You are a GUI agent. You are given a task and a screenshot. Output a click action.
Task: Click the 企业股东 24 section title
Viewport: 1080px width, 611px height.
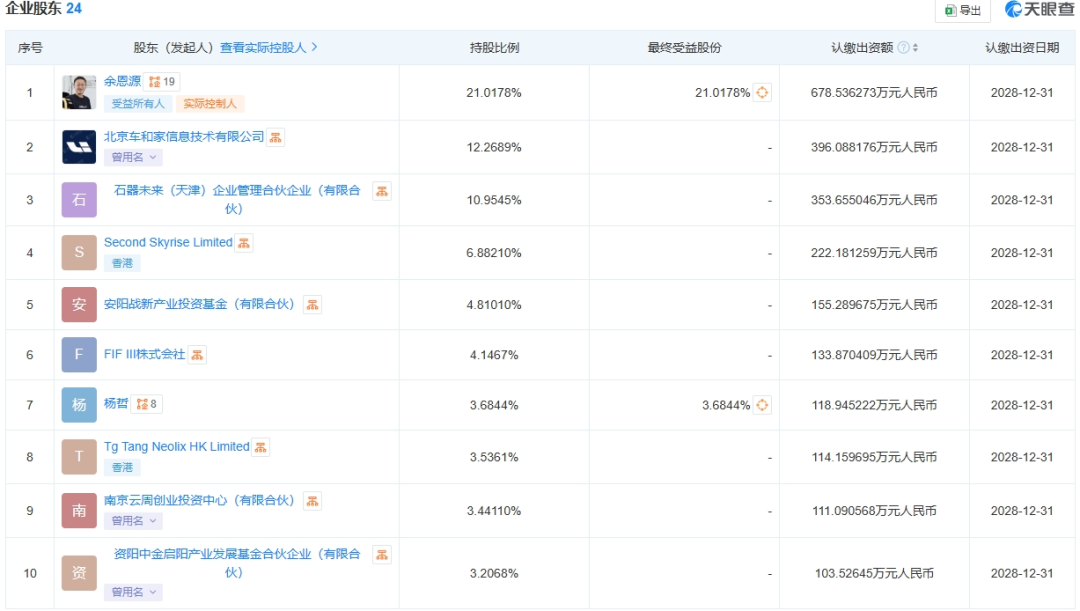click(x=43, y=9)
